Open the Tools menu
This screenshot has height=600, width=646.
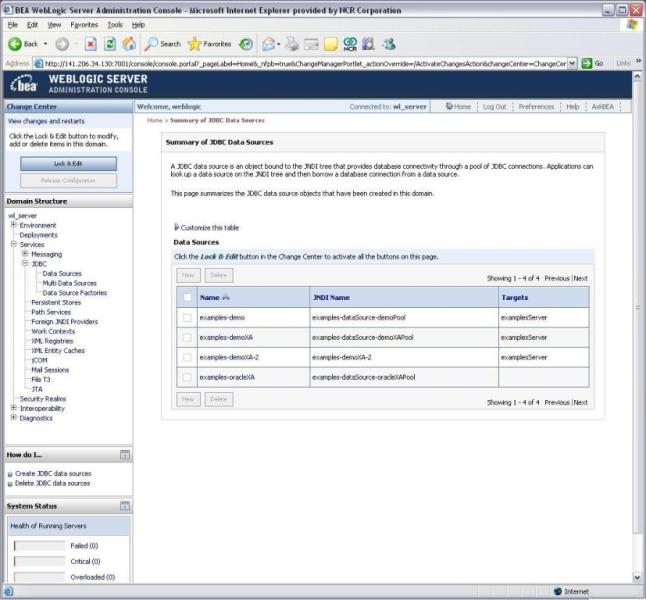pyautogui.click(x=115, y=25)
